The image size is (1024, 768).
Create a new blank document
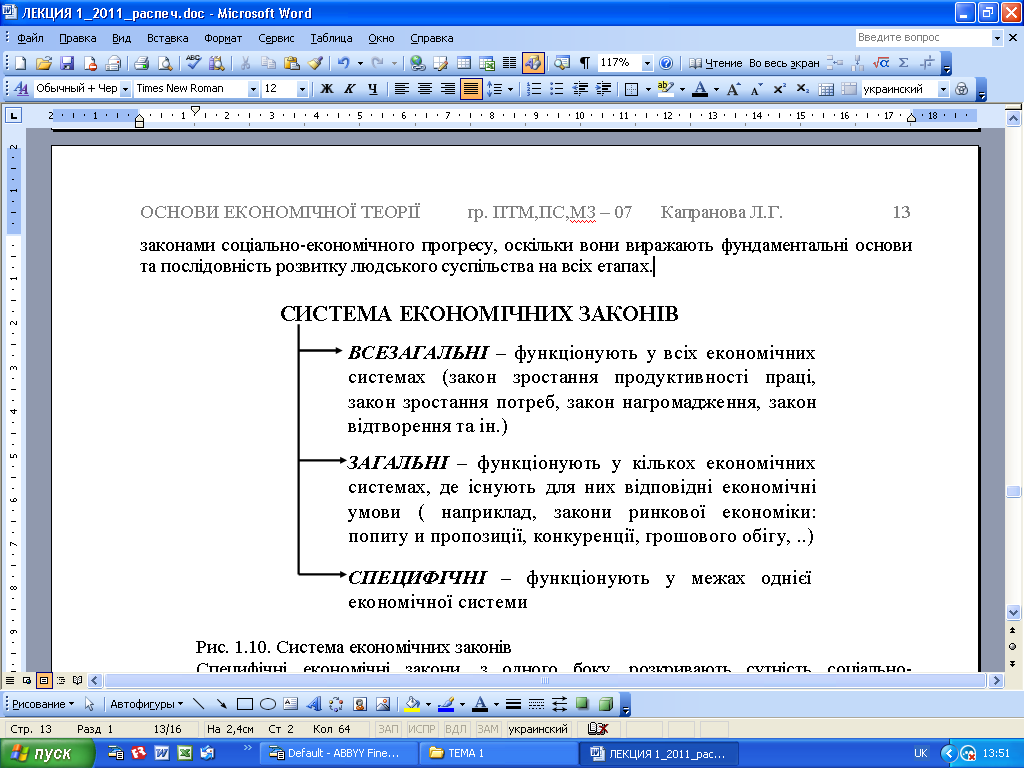[20, 63]
